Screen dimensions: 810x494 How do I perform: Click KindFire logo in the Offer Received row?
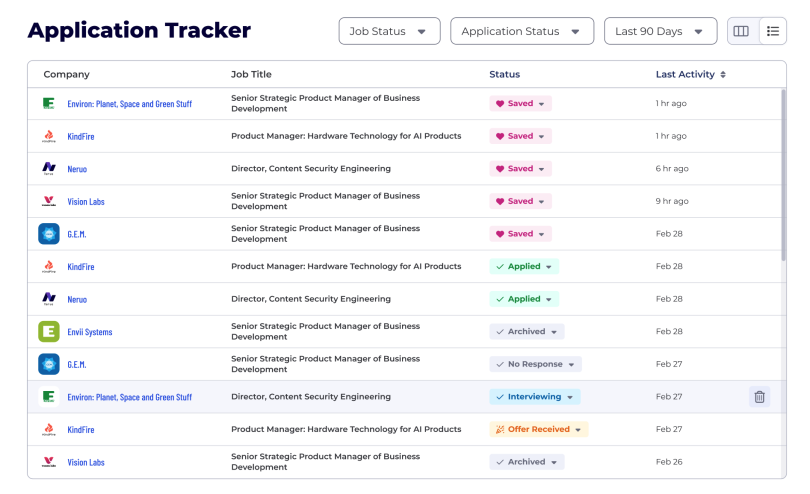49,429
